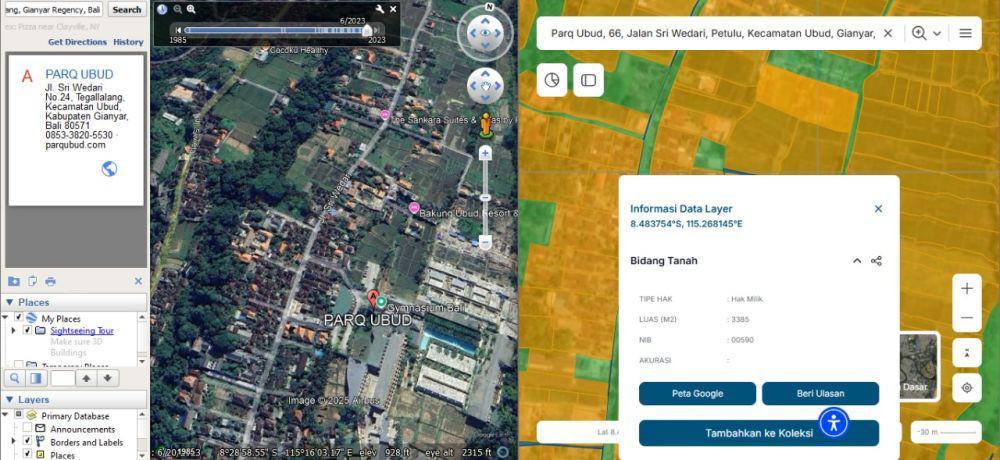This screenshot has width=1000, height=460.
Task: Click the PARQ UBUD red placemark A
Action: click(374, 299)
